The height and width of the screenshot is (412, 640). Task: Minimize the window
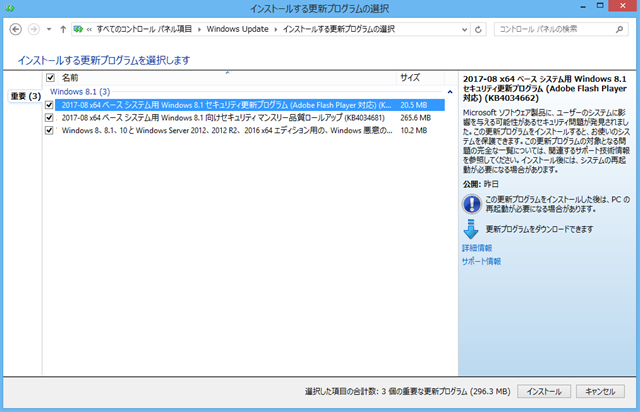[583, 7]
